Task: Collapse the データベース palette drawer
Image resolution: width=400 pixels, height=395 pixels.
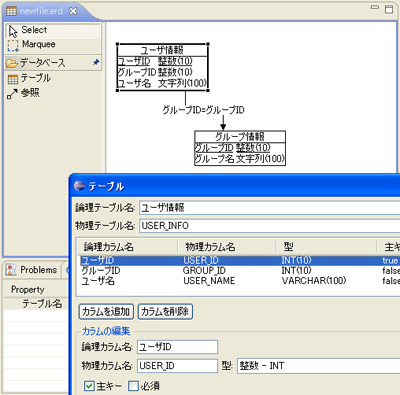Action: (x=53, y=63)
